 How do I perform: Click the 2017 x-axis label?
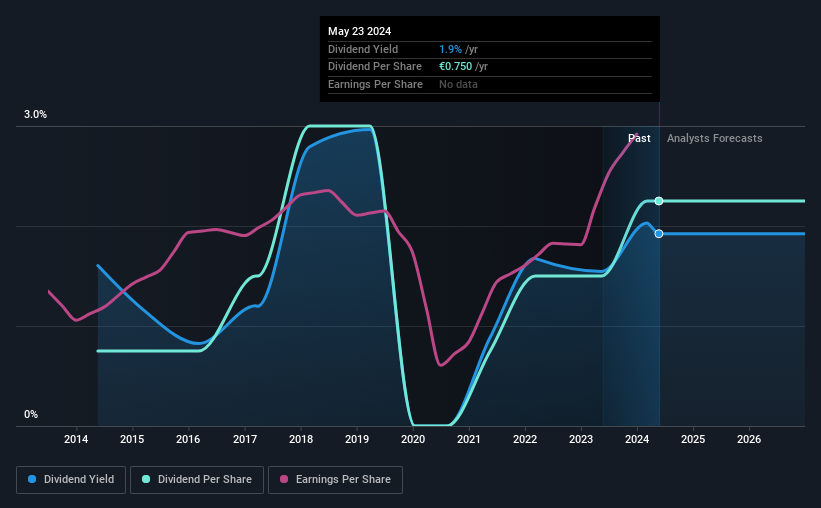tap(245, 439)
